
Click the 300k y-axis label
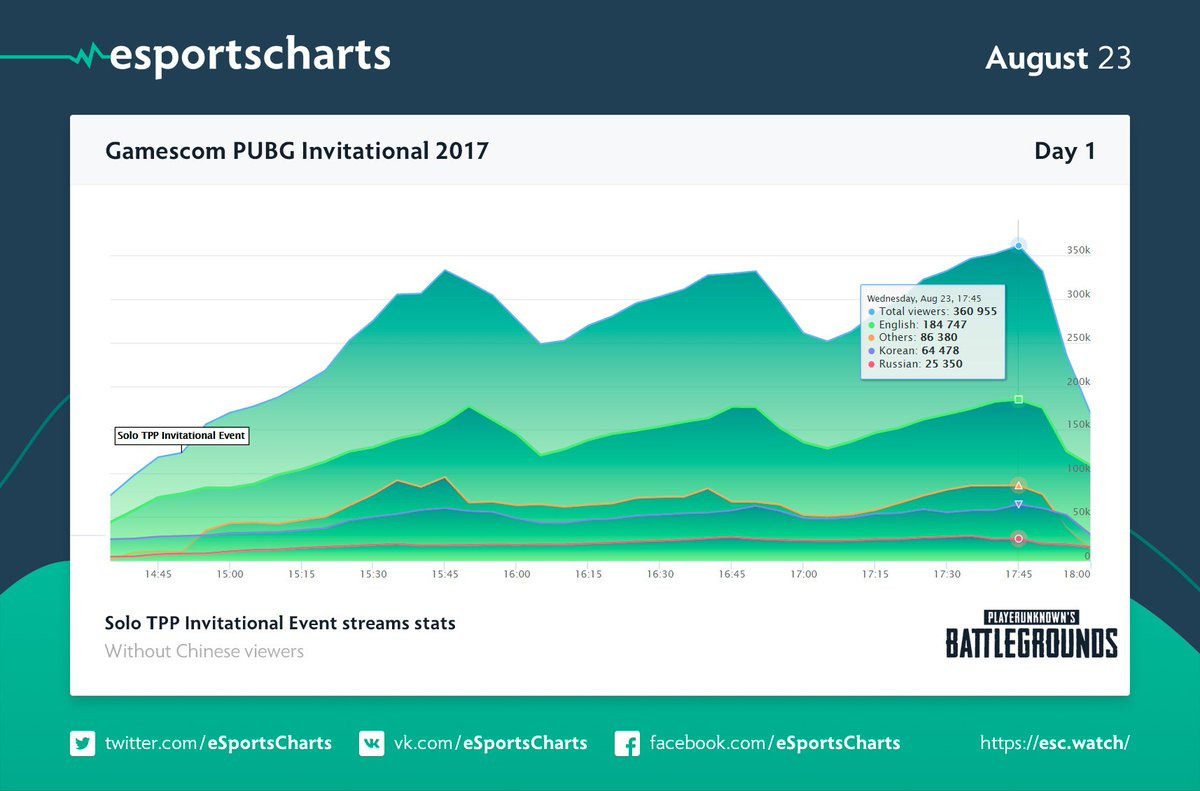(x=1079, y=294)
